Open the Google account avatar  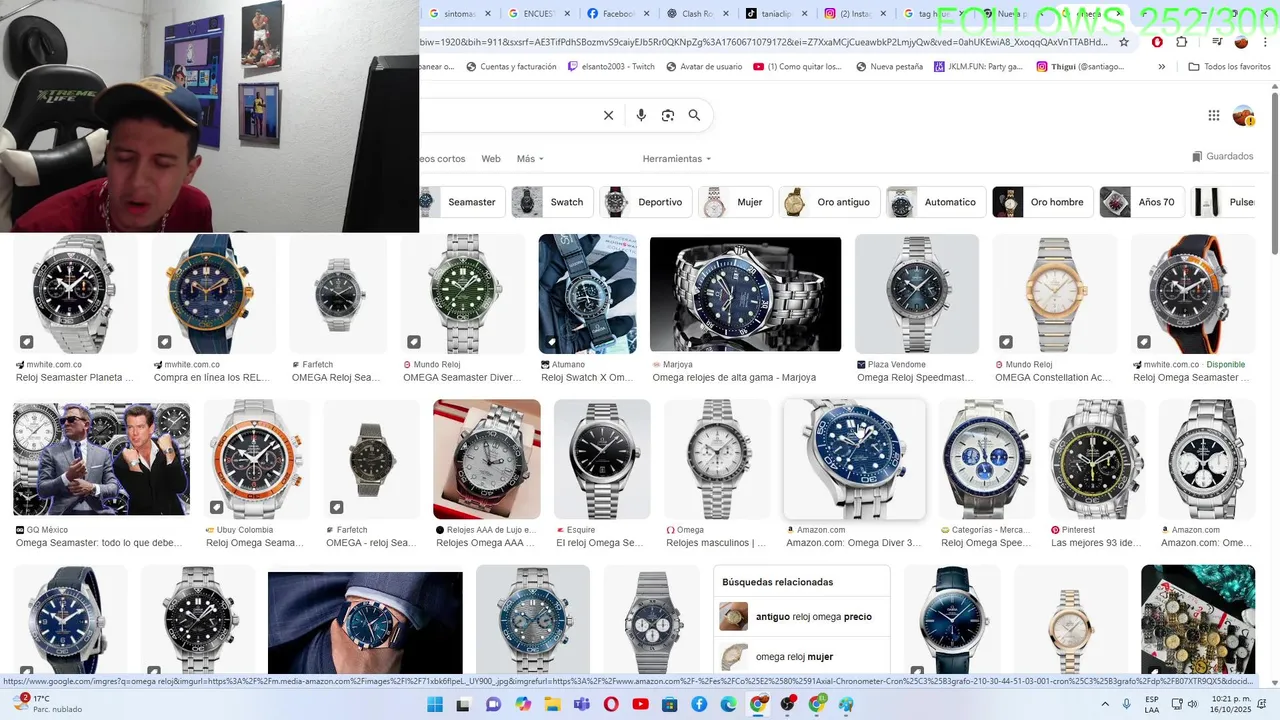point(1243,115)
